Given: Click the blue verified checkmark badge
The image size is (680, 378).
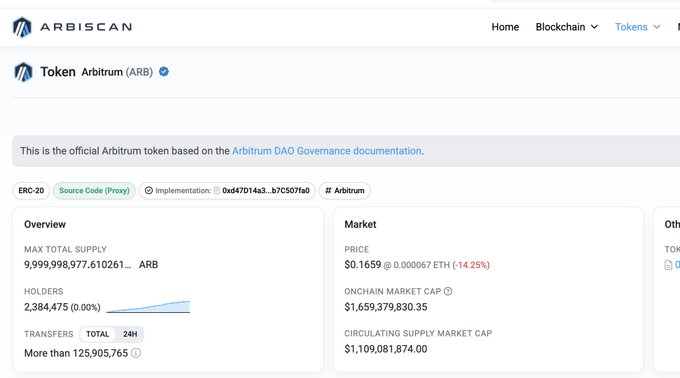Looking at the screenshot, I should point(164,72).
